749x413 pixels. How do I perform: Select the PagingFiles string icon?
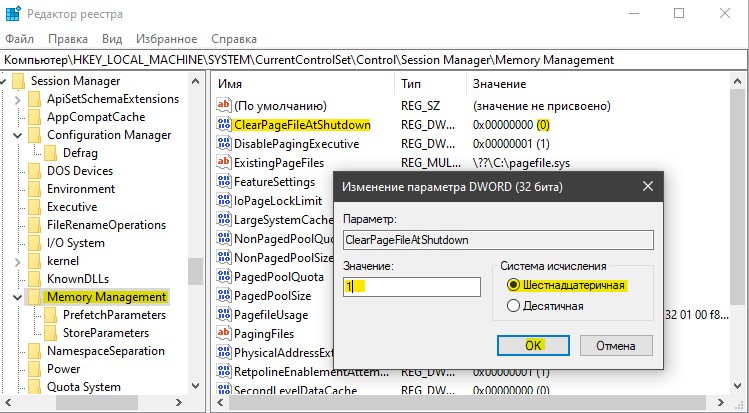click(224, 334)
